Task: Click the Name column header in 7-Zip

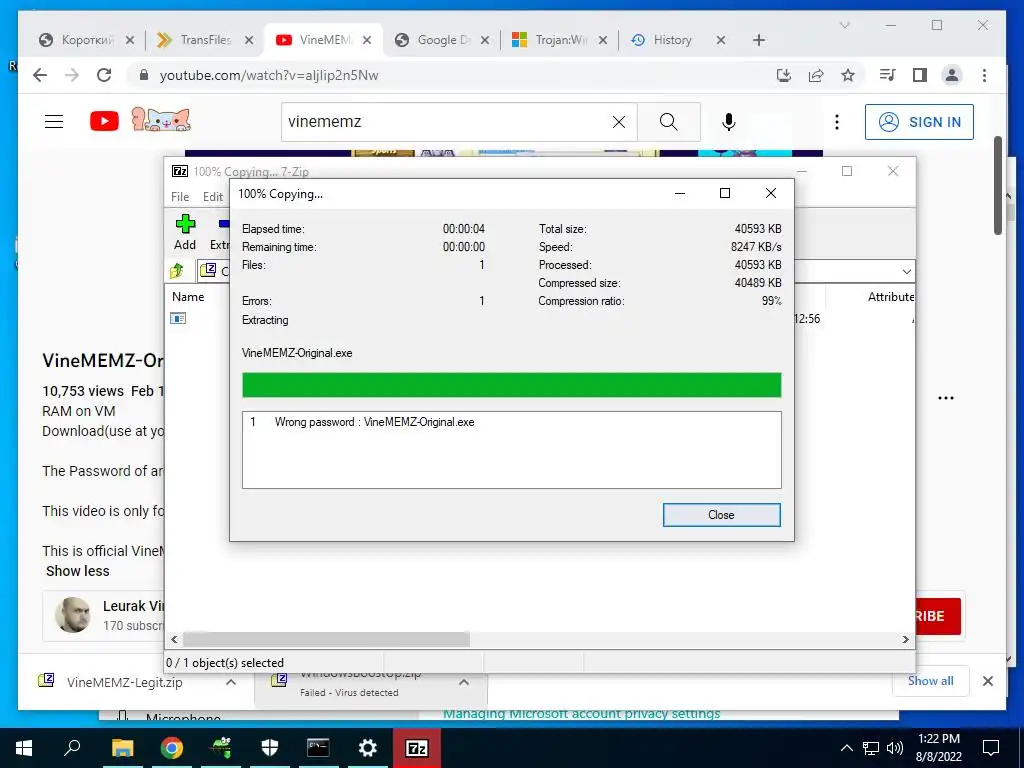Action: tap(188, 296)
